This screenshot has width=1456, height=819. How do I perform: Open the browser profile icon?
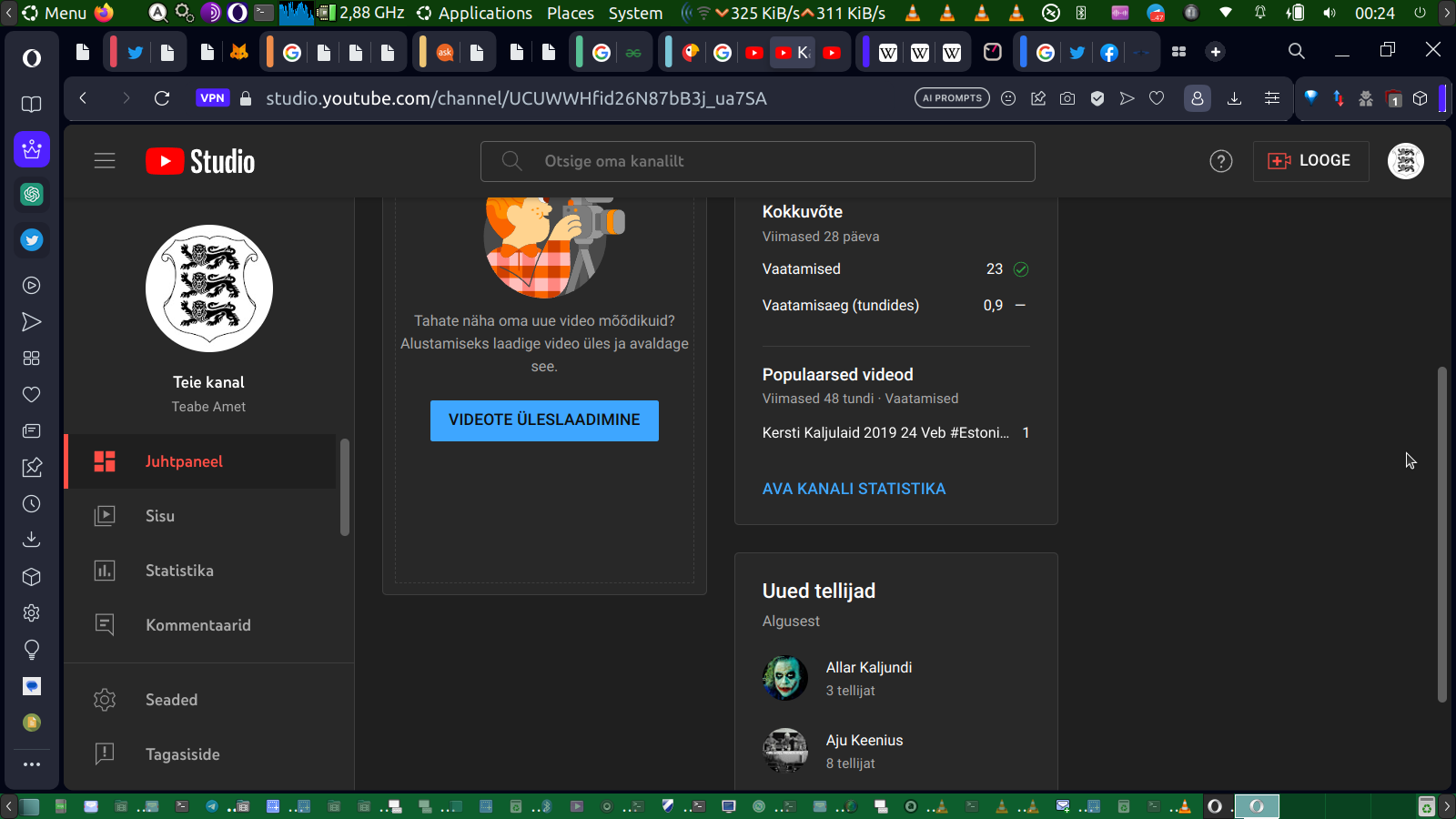pyautogui.click(x=1198, y=98)
